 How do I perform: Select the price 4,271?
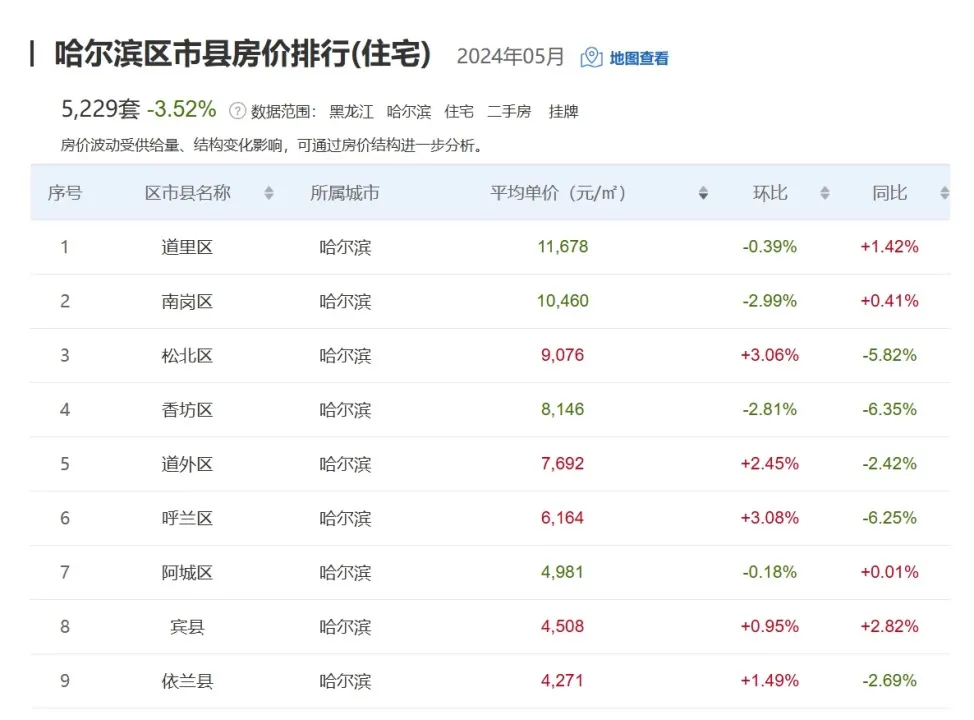[x=563, y=680]
